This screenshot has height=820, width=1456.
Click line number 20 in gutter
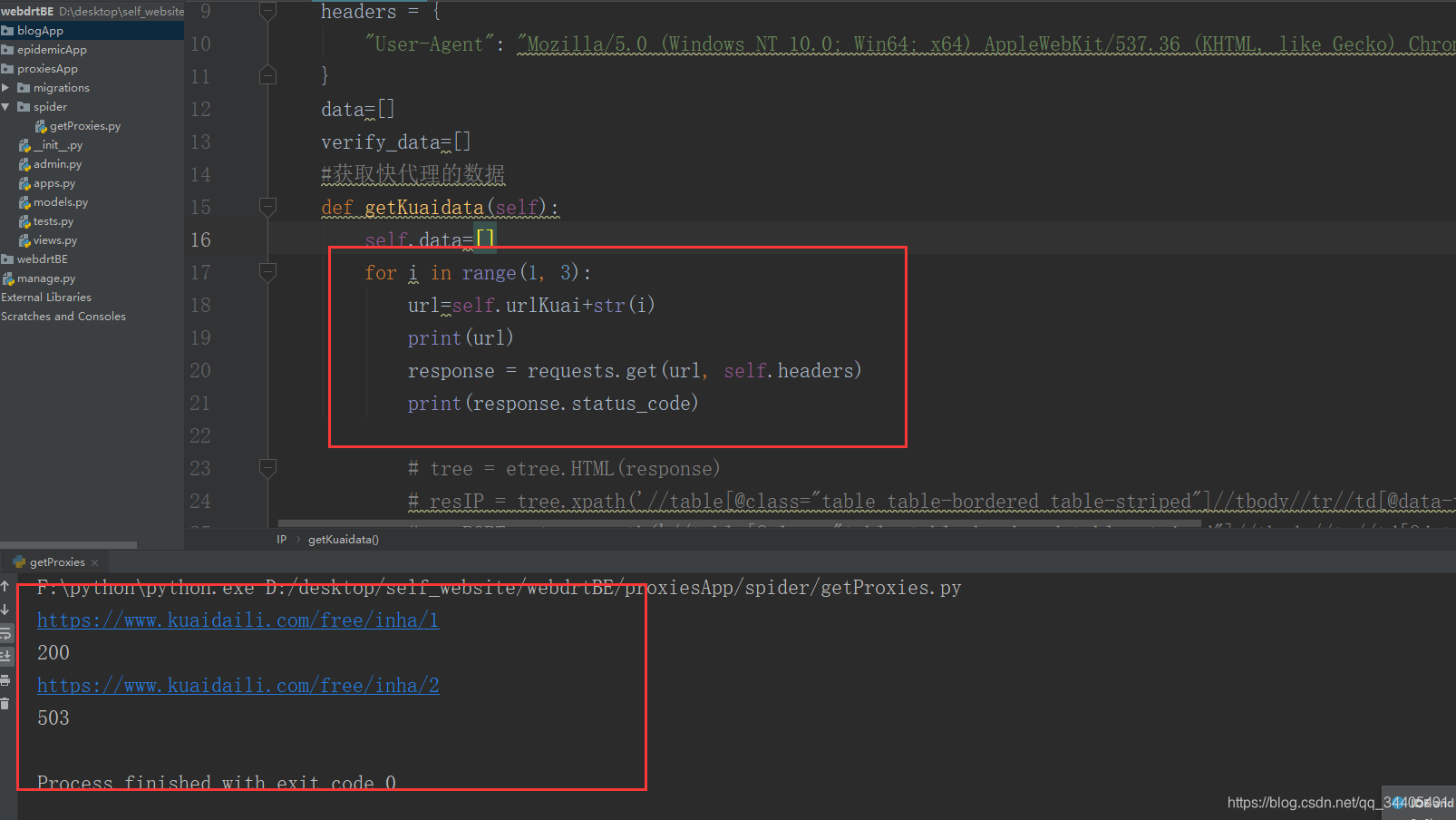[200, 370]
